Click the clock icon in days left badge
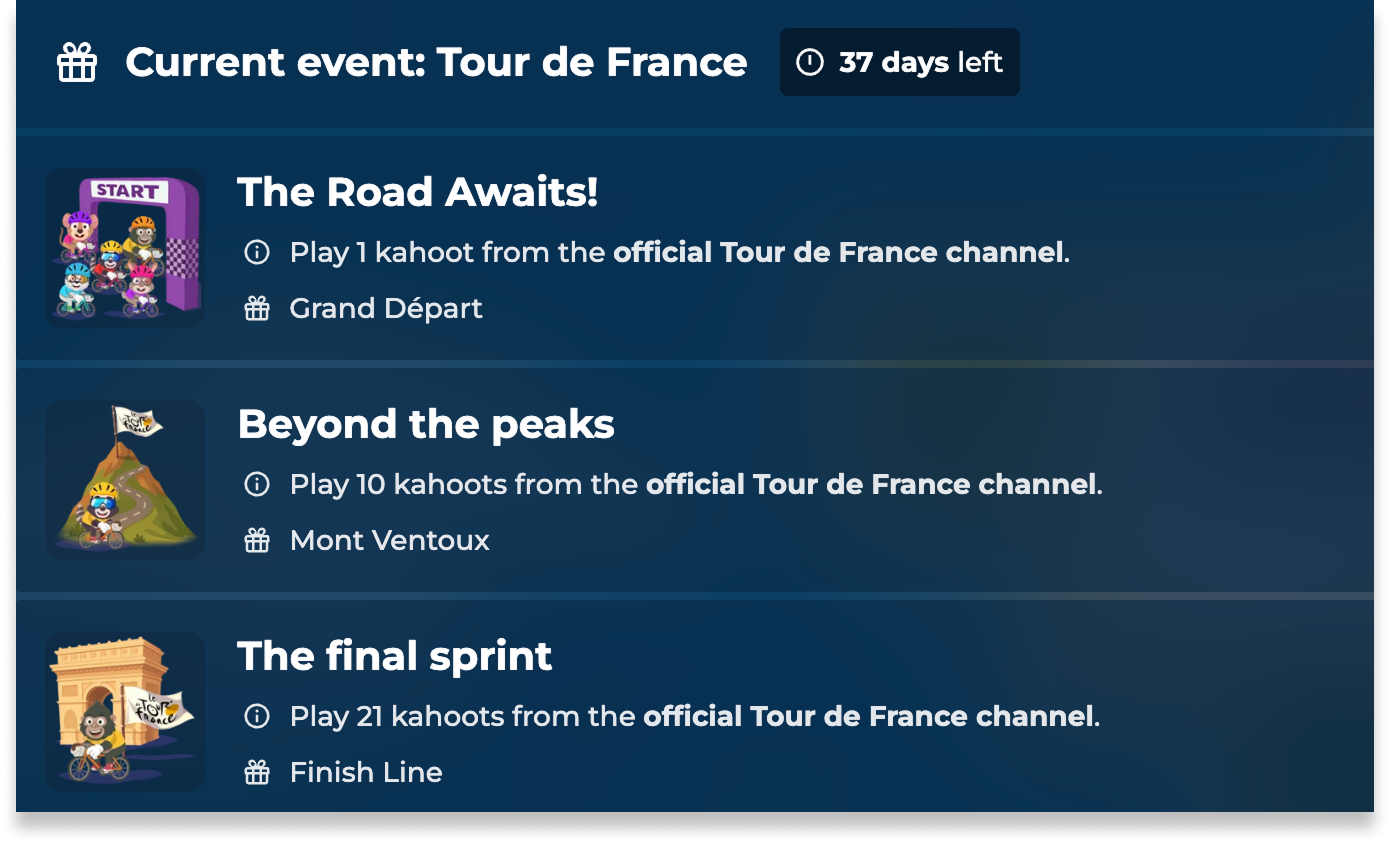 coord(809,62)
